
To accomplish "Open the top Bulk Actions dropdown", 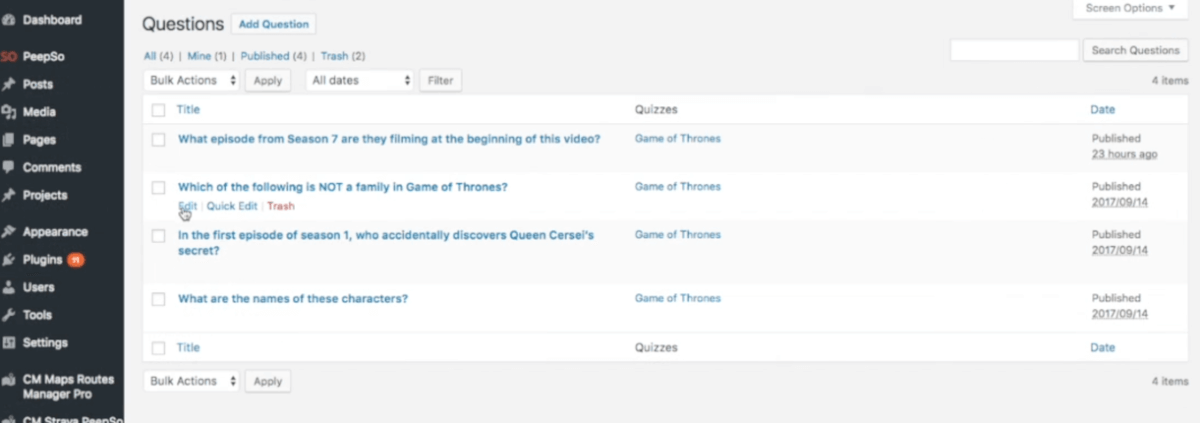I will (x=193, y=80).
